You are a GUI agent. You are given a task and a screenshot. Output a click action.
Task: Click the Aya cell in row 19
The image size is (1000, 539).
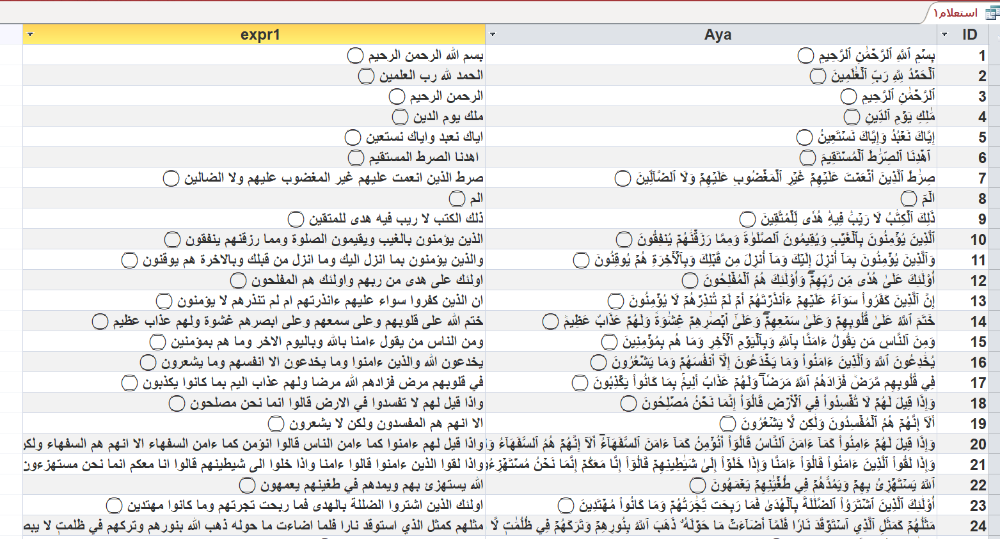[711, 423]
